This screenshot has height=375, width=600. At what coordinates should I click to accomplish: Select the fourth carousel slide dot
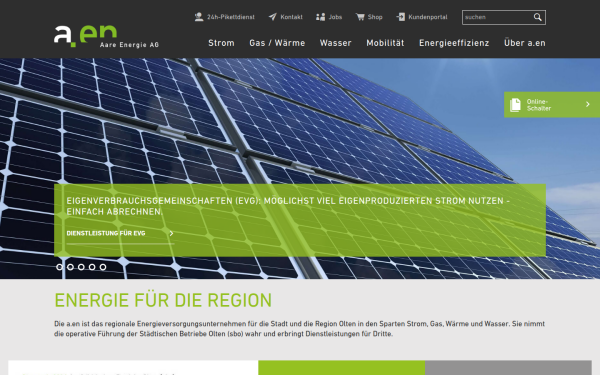tap(92, 267)
